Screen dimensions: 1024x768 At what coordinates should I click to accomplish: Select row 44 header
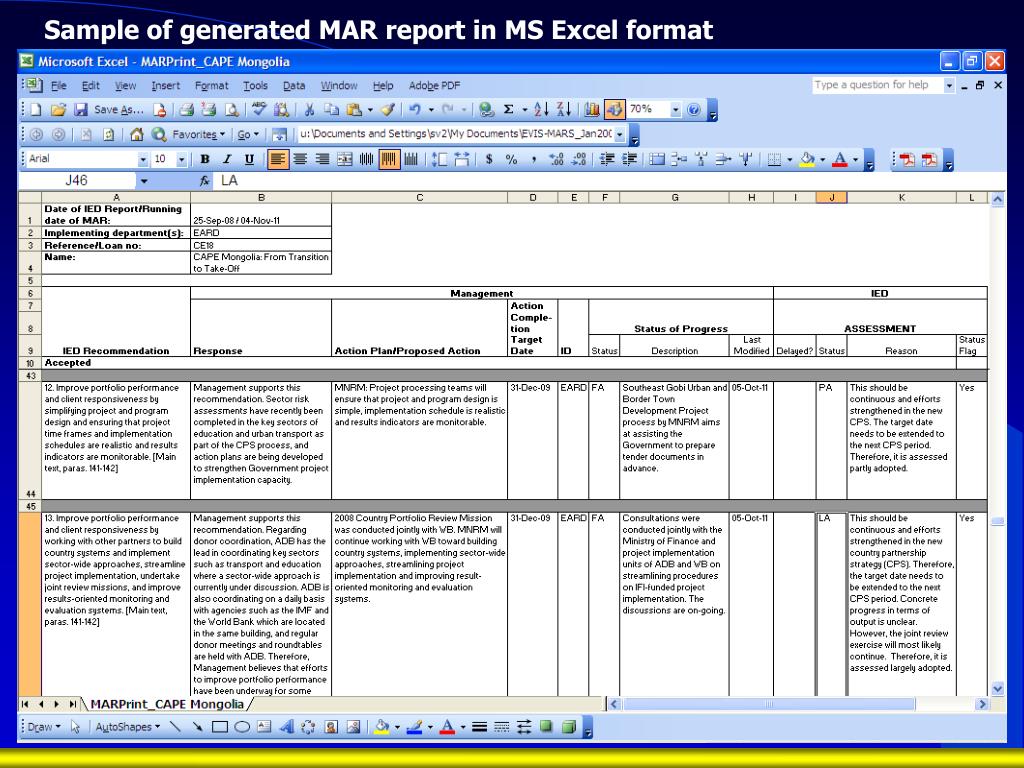pos(29,441)
